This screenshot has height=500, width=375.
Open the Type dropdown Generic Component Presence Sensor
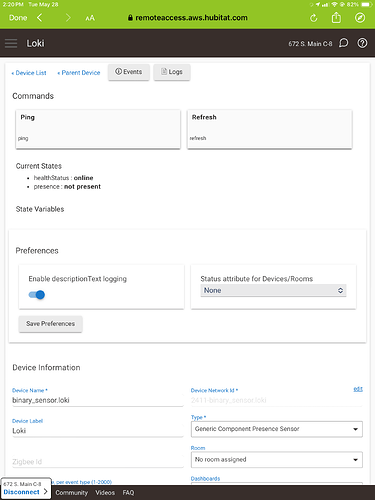tap(277, 429)
